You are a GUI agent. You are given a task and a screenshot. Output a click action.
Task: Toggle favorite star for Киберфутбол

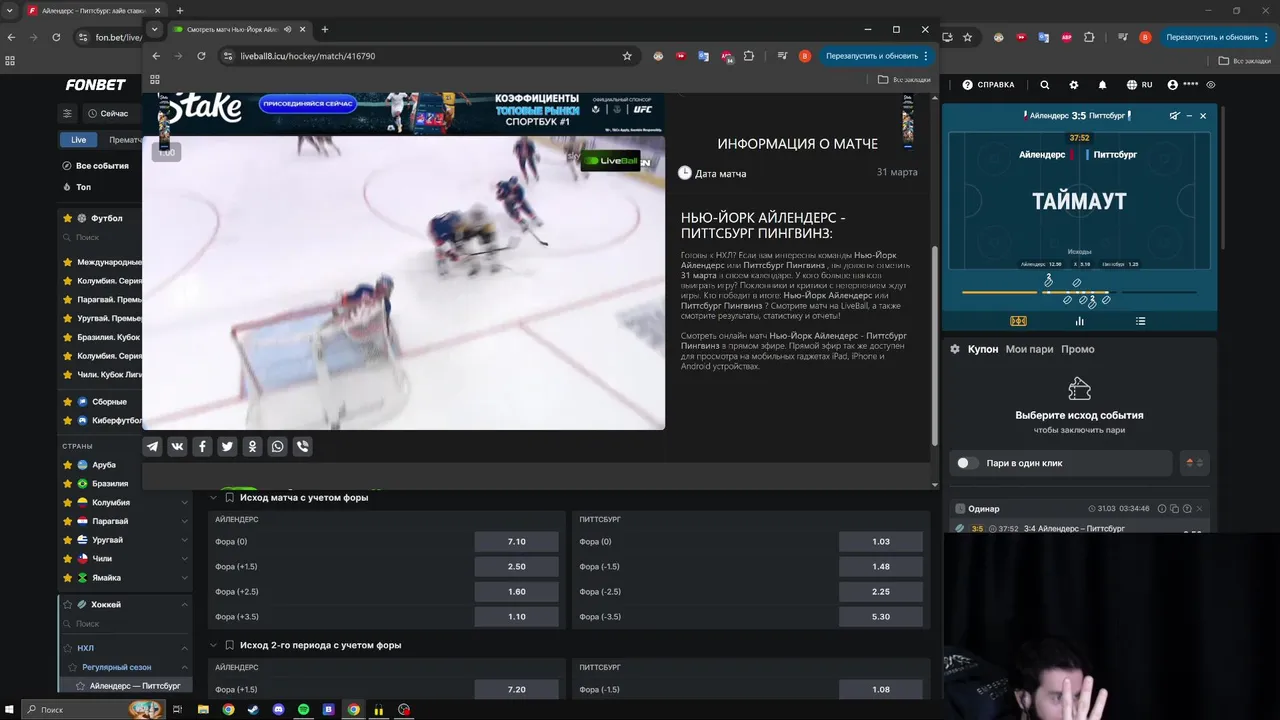(x=68, y=421)
